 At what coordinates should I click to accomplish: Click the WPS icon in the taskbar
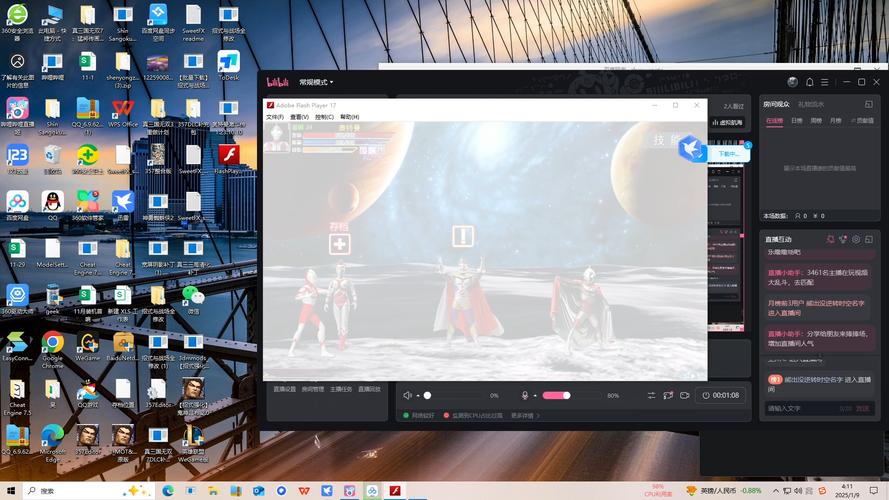(304, 490)
